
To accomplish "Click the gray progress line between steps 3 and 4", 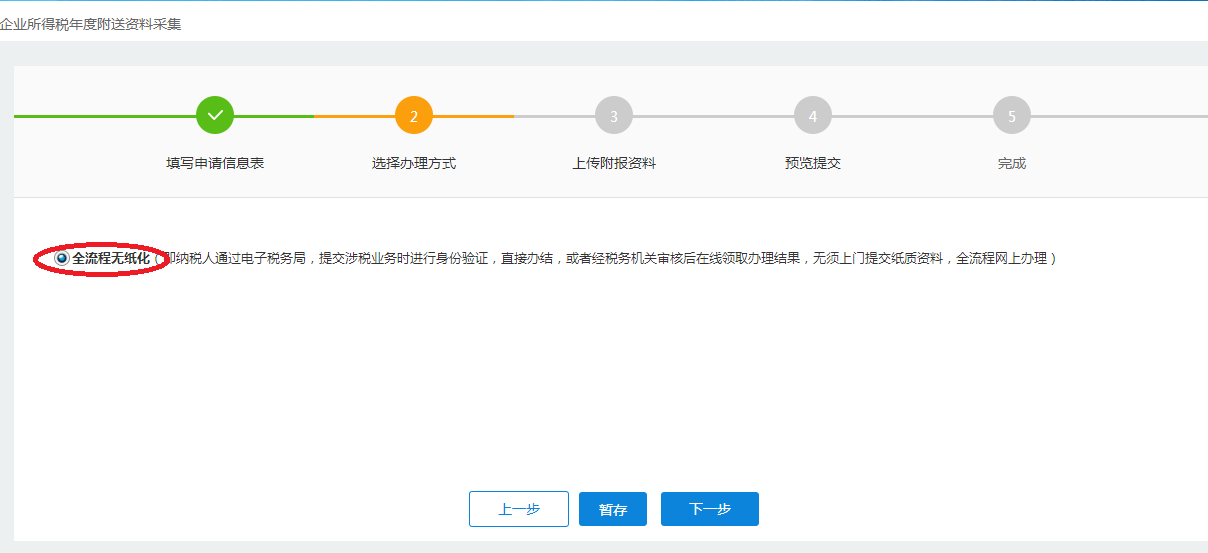I will (713, 116).
